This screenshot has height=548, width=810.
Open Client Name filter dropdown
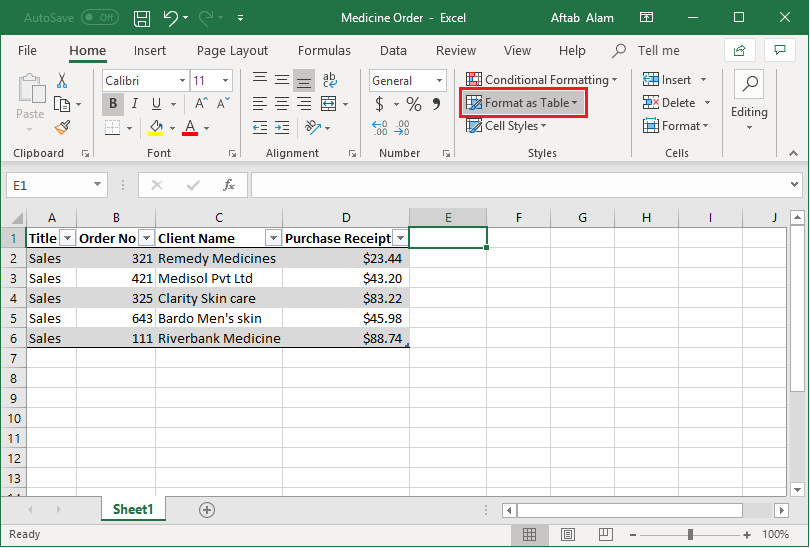coord(273,238)
